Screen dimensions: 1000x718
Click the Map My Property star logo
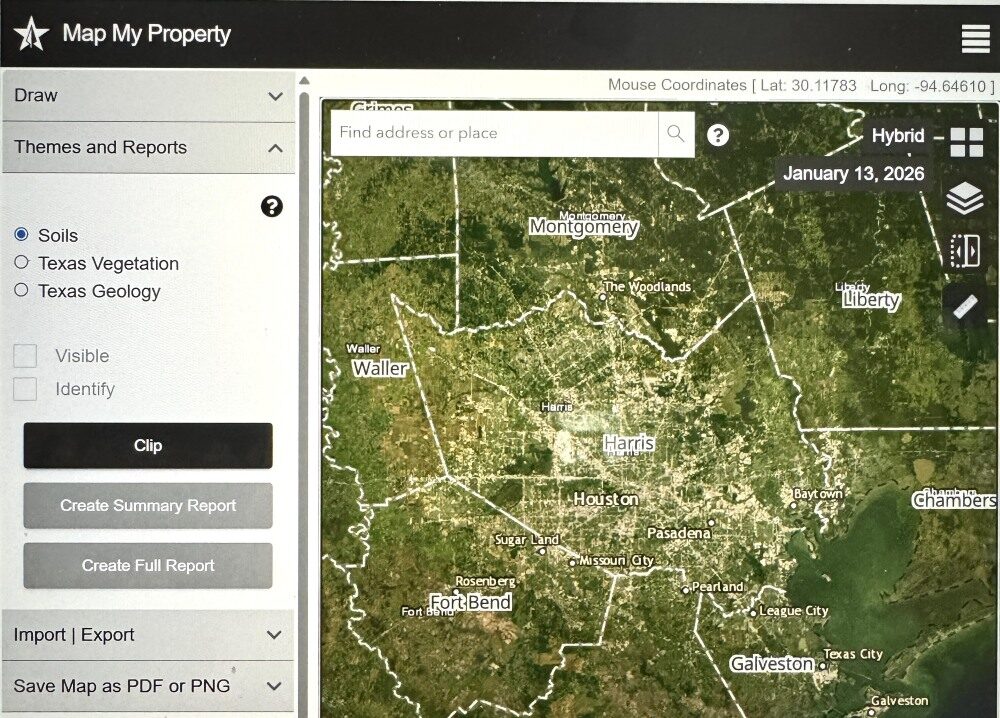click(x=31, y=34)
